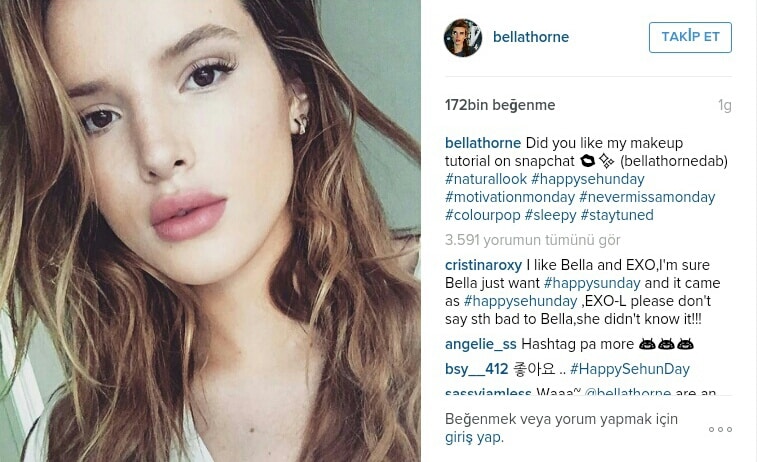The image size is (757, 462).
Task: Open the #staytuned hashtag
Action: (x=617, y=215)
